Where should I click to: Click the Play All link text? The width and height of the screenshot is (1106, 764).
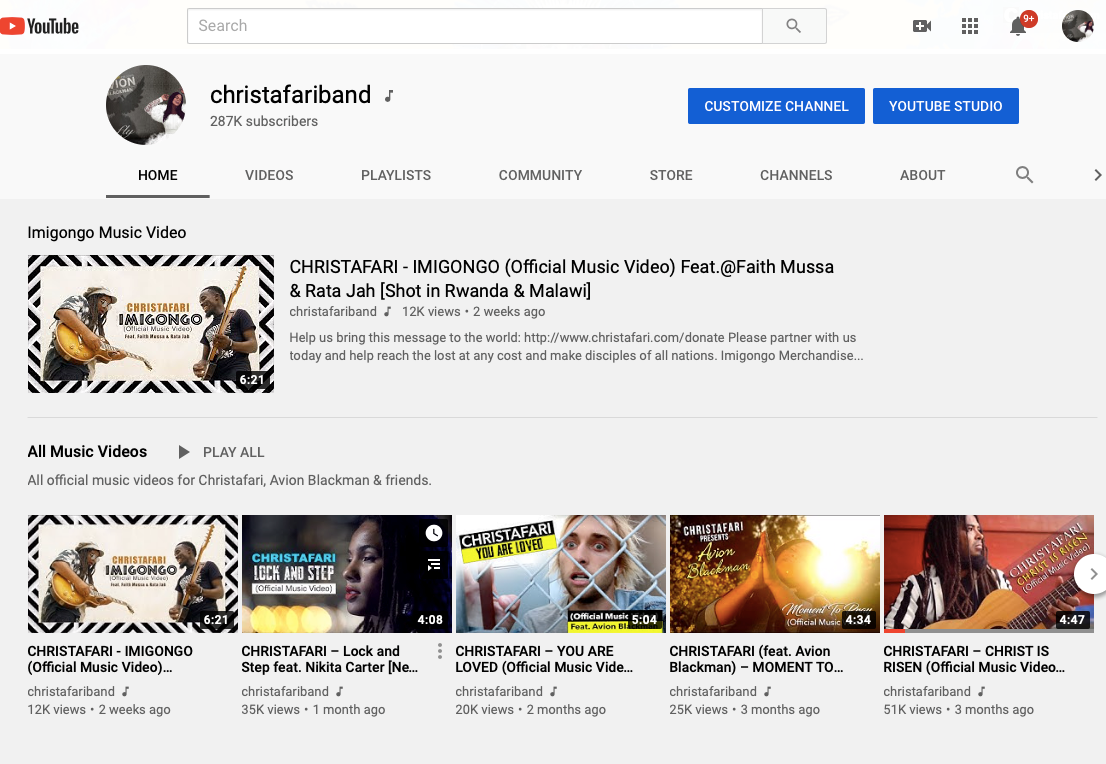click(x=233, y=452)
